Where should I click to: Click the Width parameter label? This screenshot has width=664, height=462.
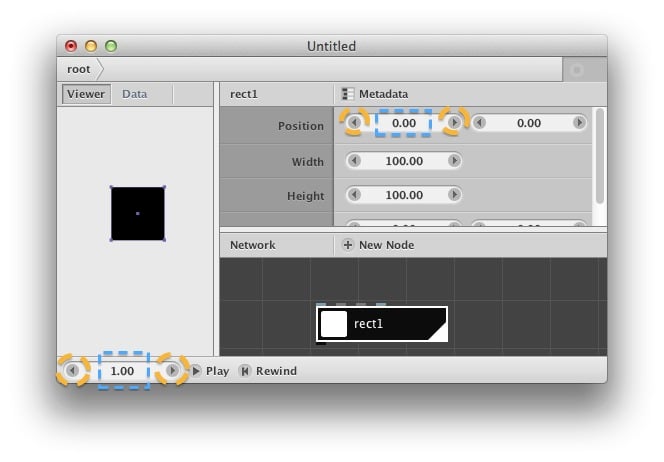307,162
